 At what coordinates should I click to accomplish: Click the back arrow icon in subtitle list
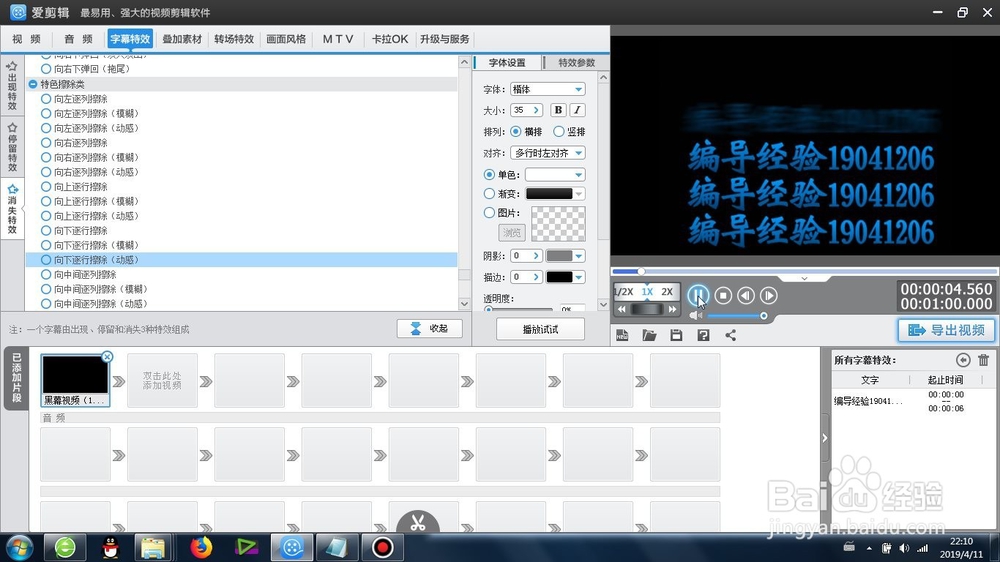pos(963,360)
